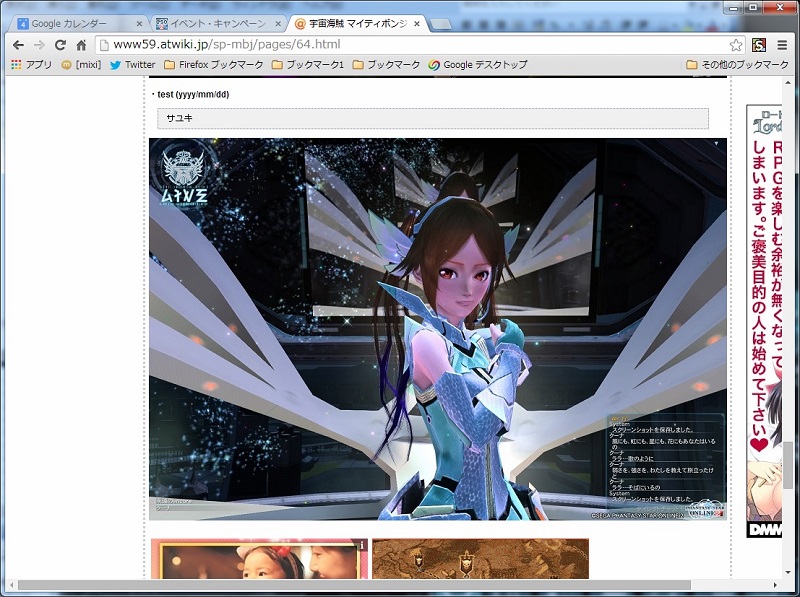Open the Firefox ブックマーク folder
The width and height of the screenshot is (800, 597).
coord(214,65)
